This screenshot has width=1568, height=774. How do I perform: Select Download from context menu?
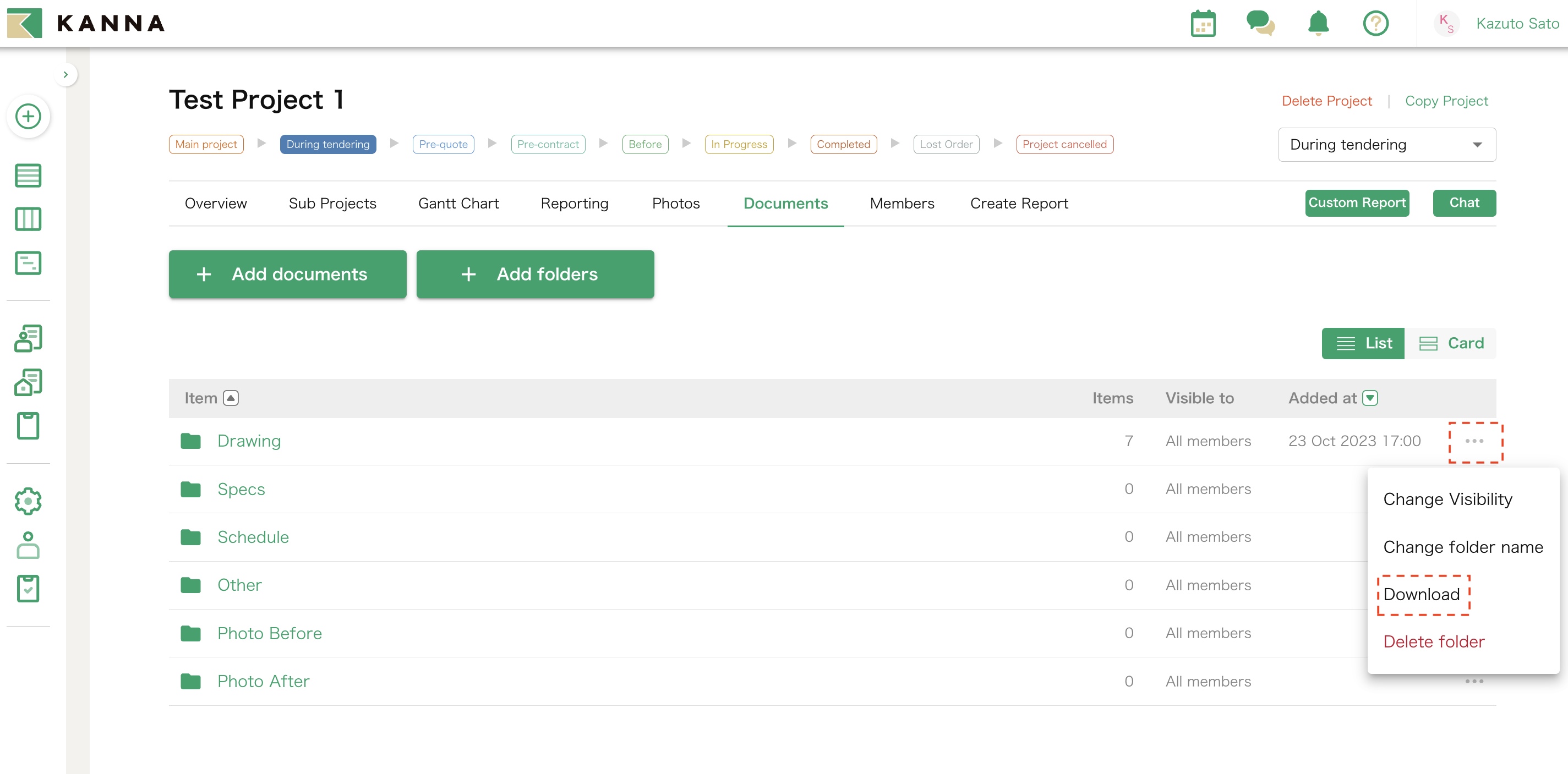pos(1421,595)
